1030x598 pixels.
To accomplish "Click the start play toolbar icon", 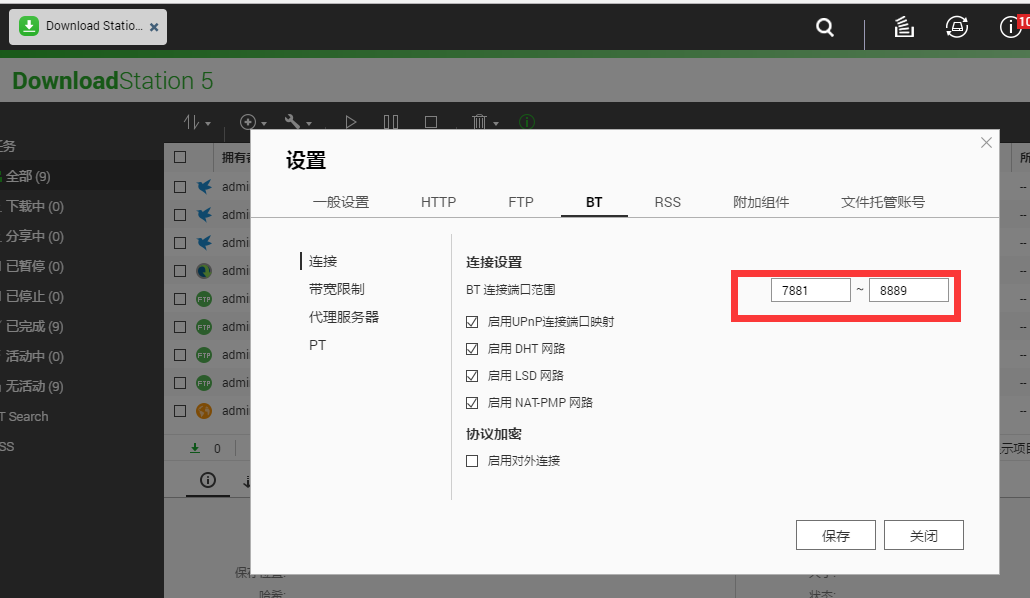I will coord(351,122).
